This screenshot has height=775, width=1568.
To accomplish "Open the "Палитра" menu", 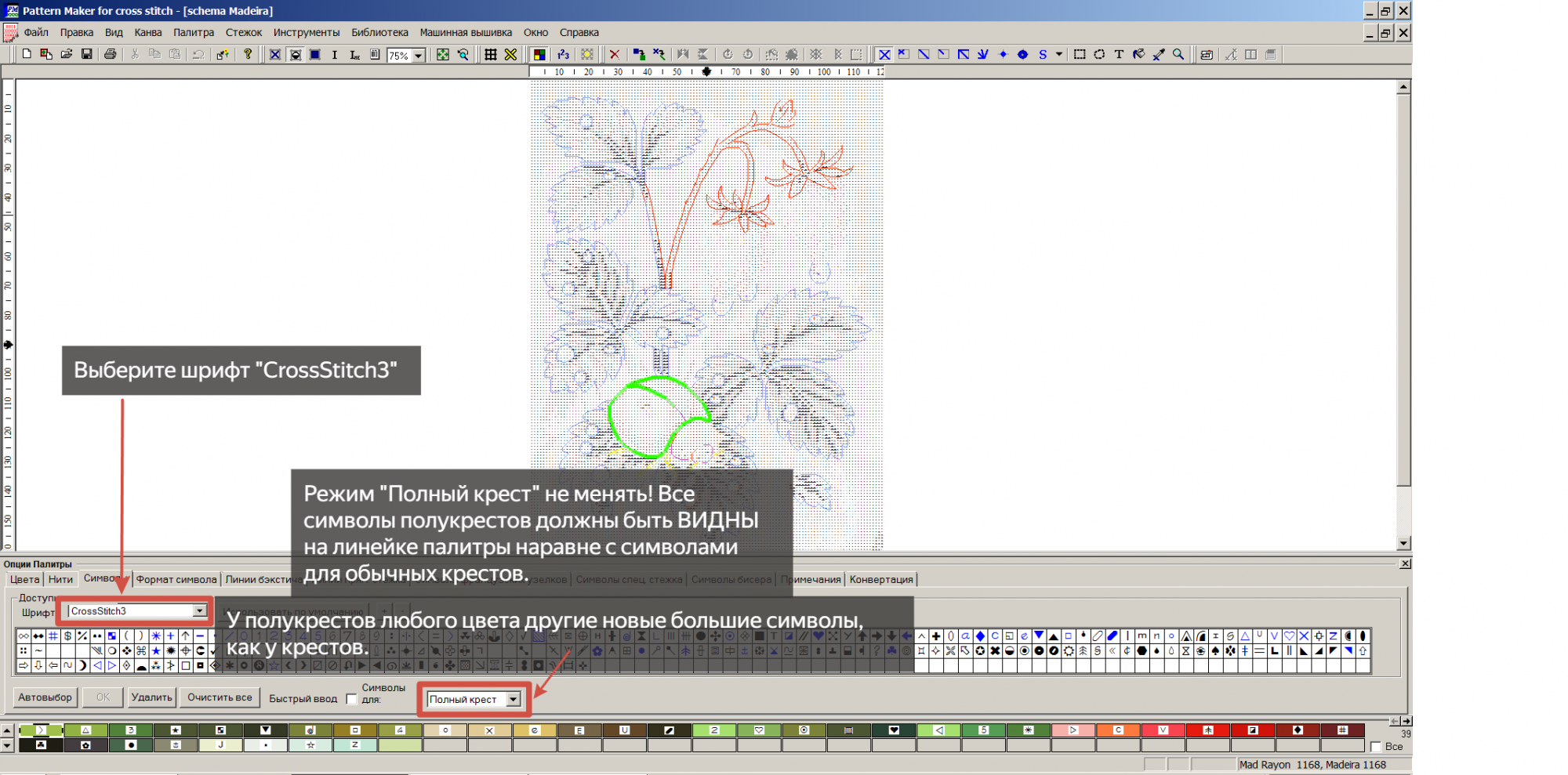I will 194,32.
